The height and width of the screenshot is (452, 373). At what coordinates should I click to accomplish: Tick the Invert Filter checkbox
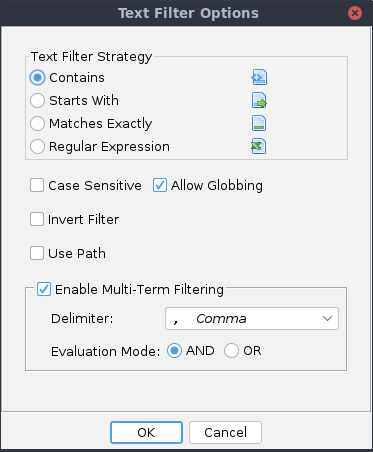point(37,219)
